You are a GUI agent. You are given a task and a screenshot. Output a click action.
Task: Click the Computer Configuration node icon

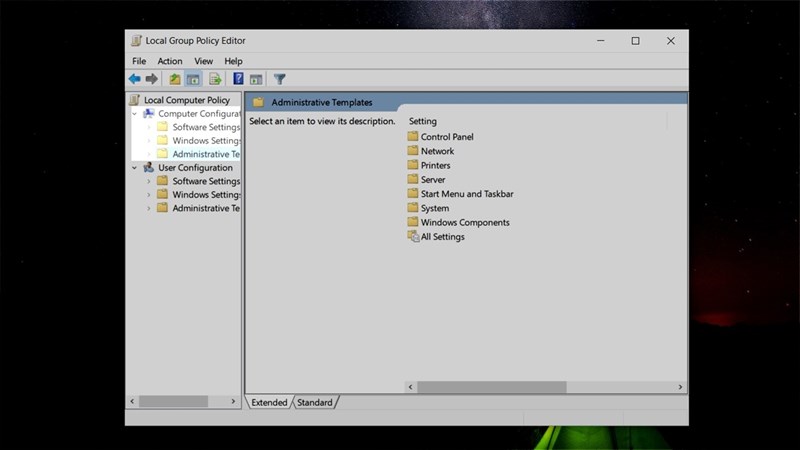(148, 113)
